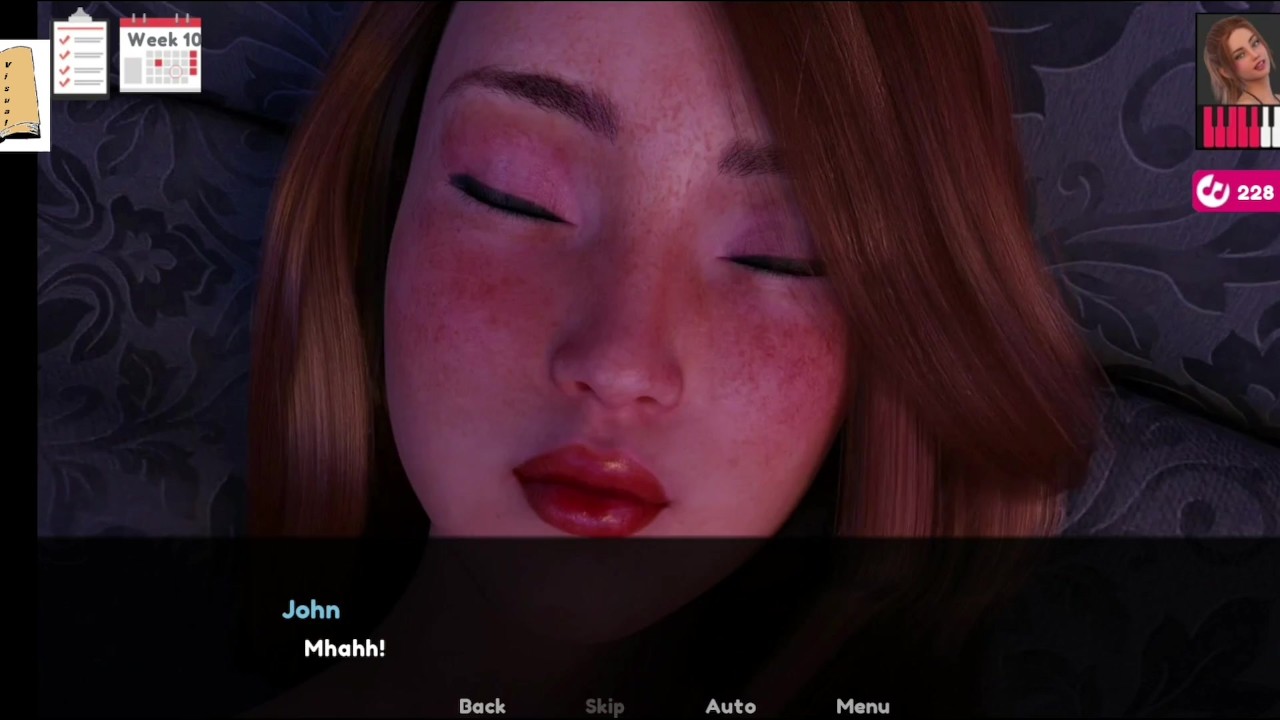Toggle Auto advance mode

click(731, 706)
